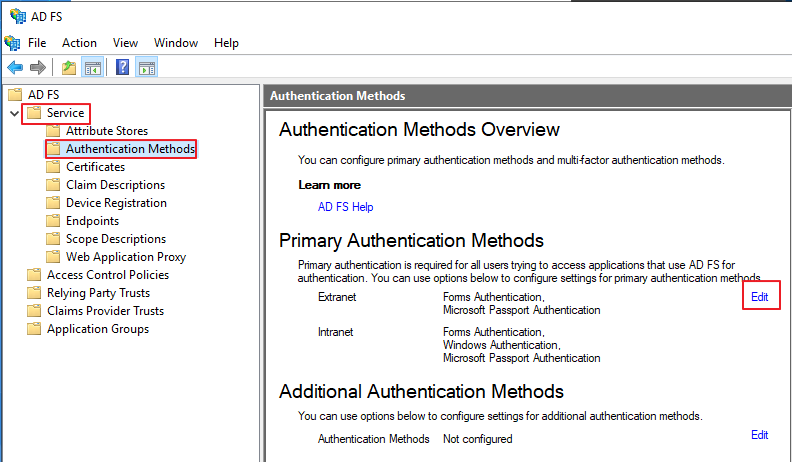
Task: Toggle Show/Hide Console Tree toolbar icon
Action: 93,67
